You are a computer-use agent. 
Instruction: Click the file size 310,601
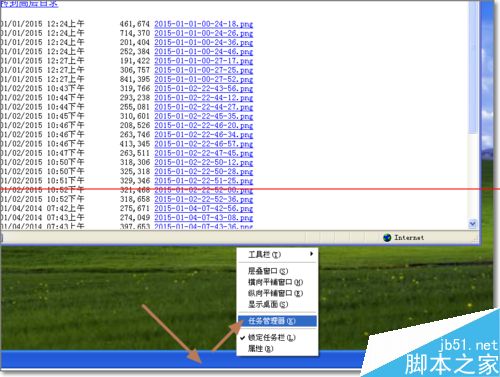coord(135,116)
